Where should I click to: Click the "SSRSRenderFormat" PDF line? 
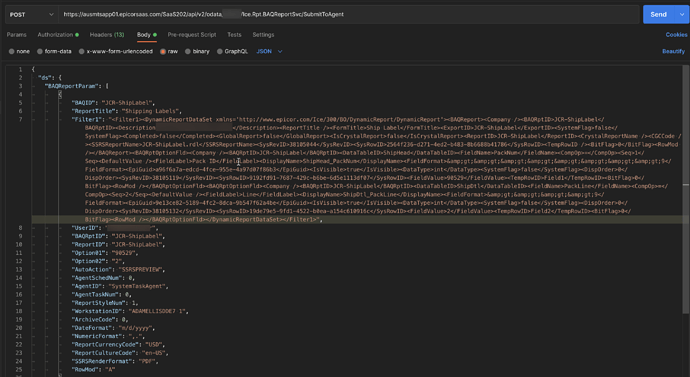point(115,362)
